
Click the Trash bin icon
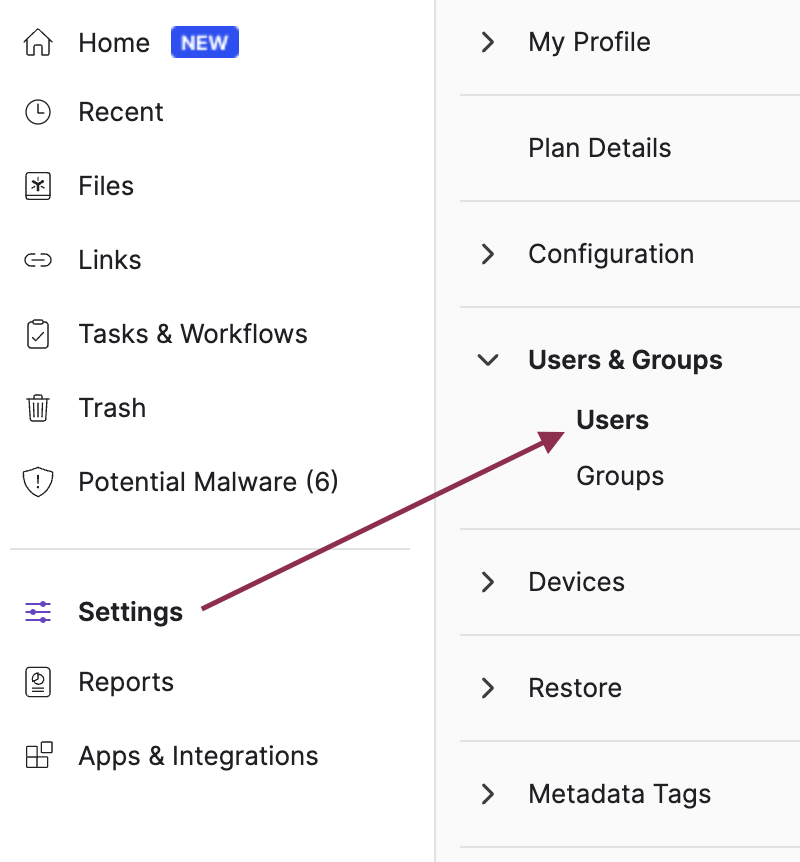[37, 408]
